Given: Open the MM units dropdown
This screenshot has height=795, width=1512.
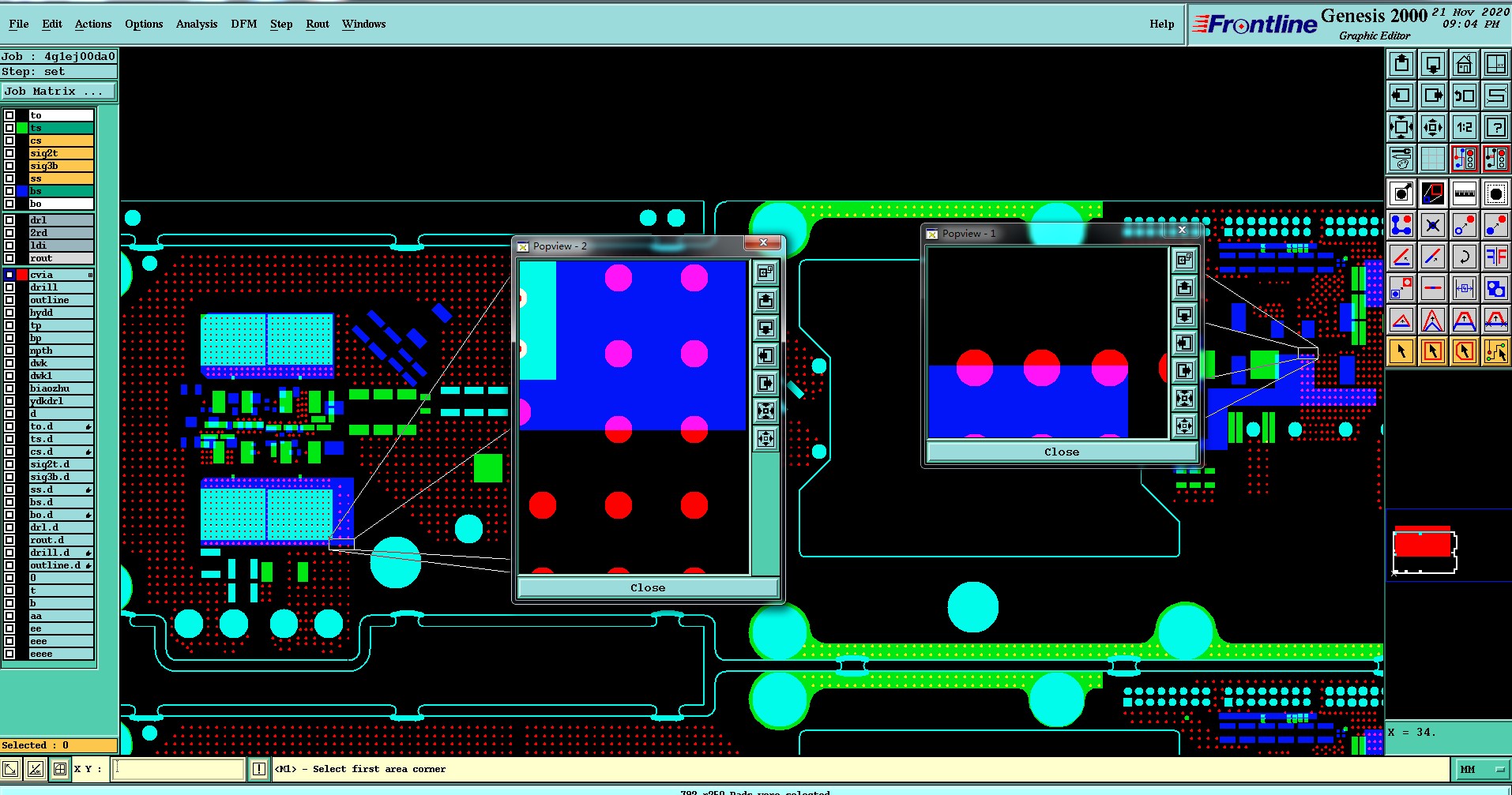Looking at the screenshot, I should pos(1480,769).
